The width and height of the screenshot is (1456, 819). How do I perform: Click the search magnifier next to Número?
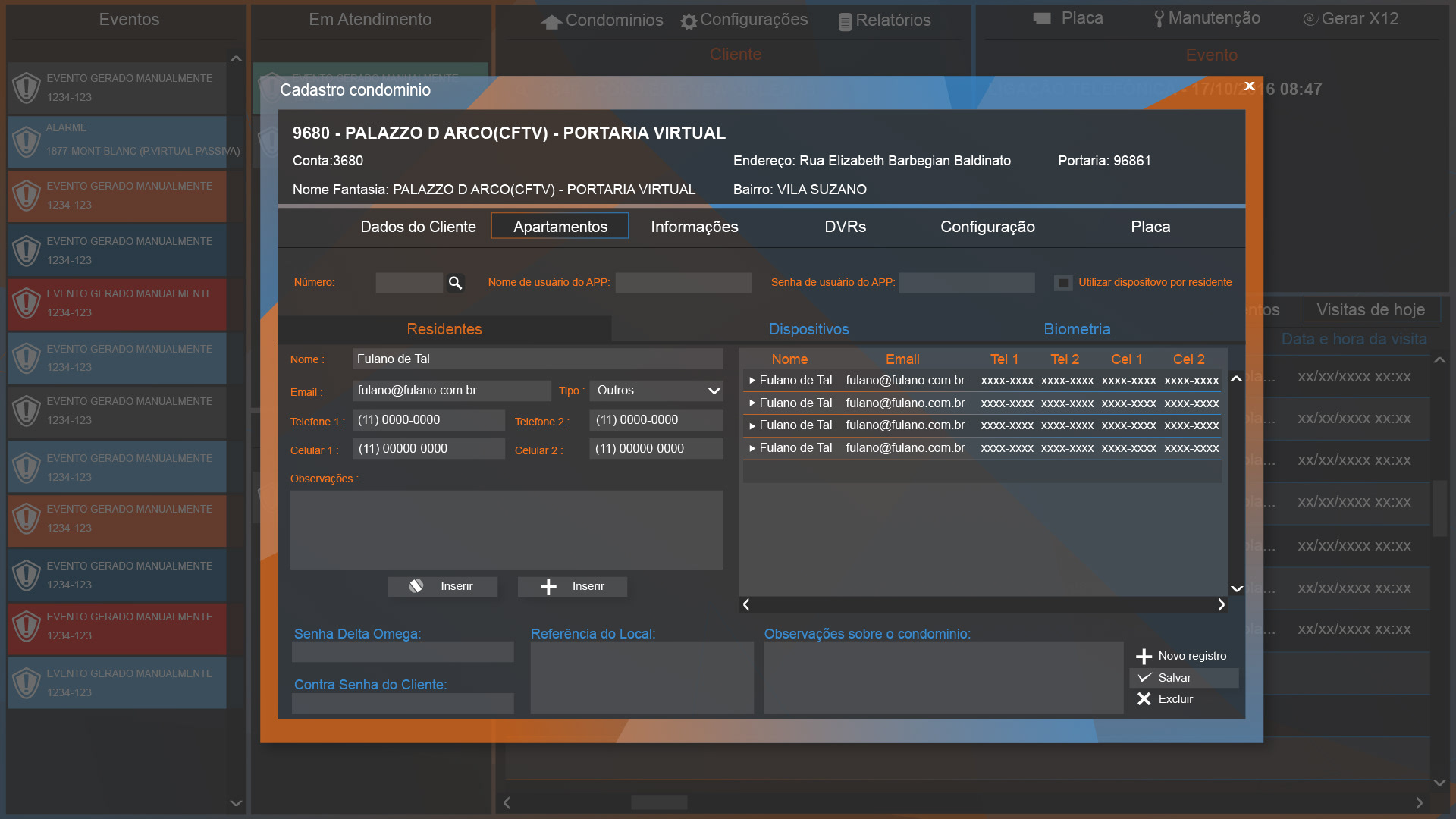point(455,283)
